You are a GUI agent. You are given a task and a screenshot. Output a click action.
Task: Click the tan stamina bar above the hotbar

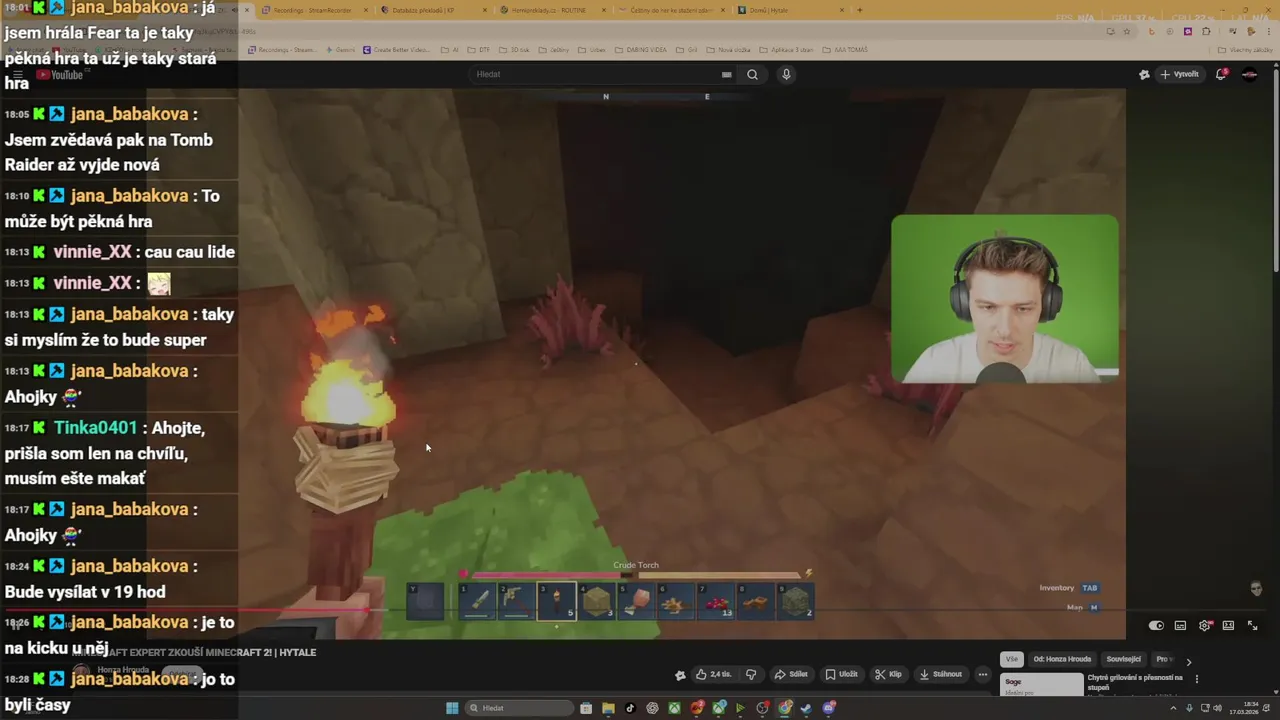(719, 575)
